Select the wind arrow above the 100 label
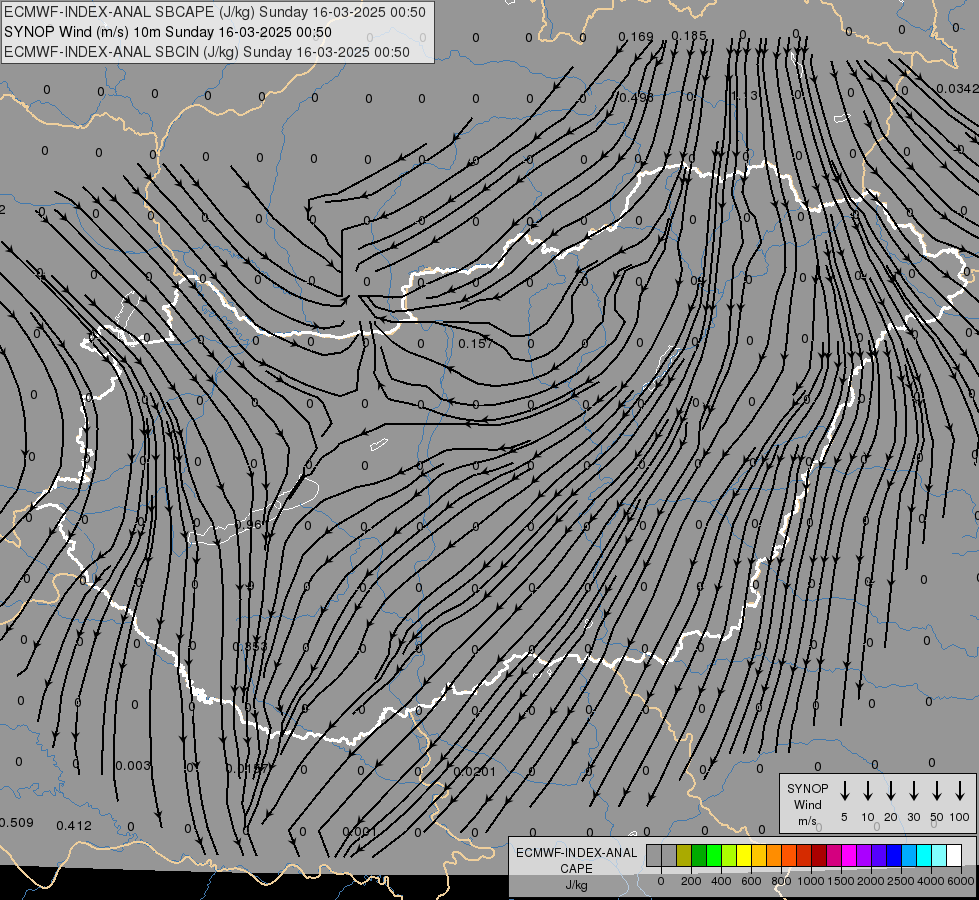 pyautogui.click(x=960, y=791)
